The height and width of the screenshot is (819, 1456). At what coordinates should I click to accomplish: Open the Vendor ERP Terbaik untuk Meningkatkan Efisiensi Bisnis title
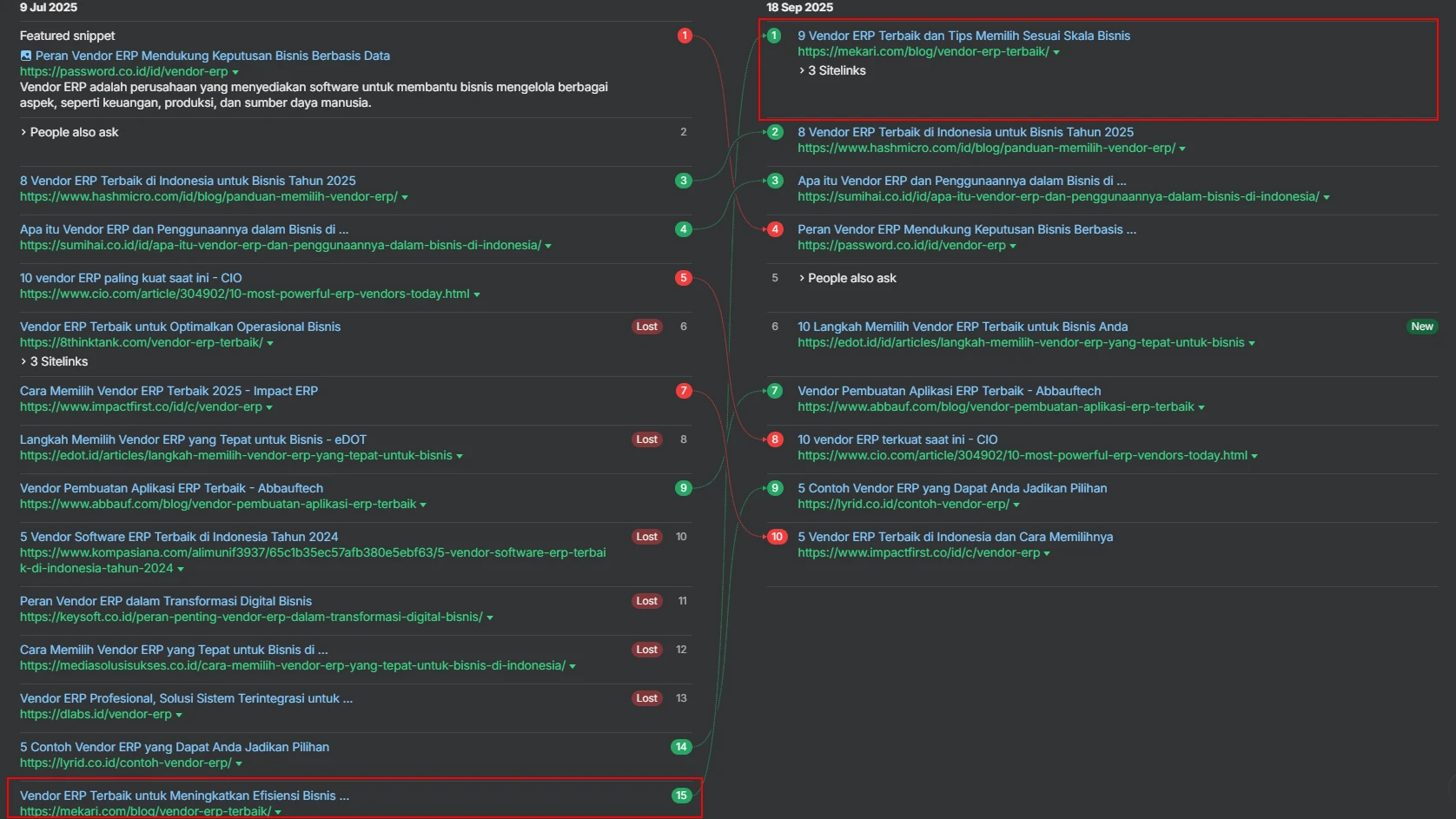point(184,796)
